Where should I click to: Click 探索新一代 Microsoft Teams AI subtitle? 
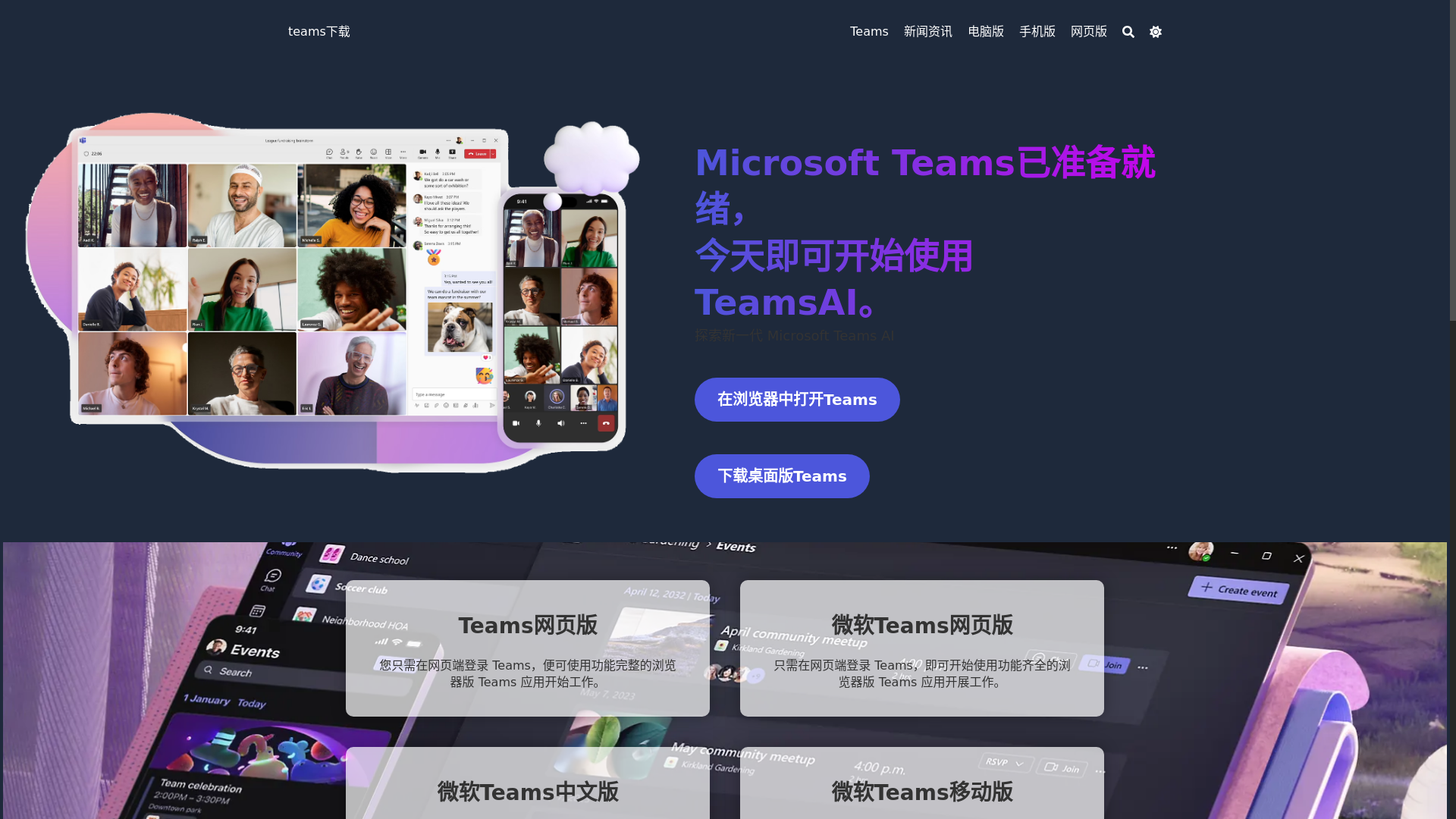pyautogui.click(x=794, y=336)
